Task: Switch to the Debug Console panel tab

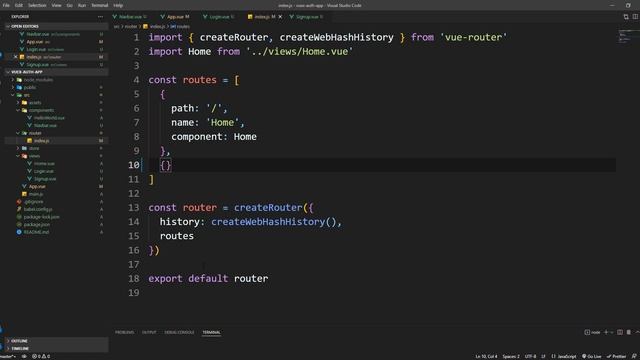Action: click(x=179, y=332)
